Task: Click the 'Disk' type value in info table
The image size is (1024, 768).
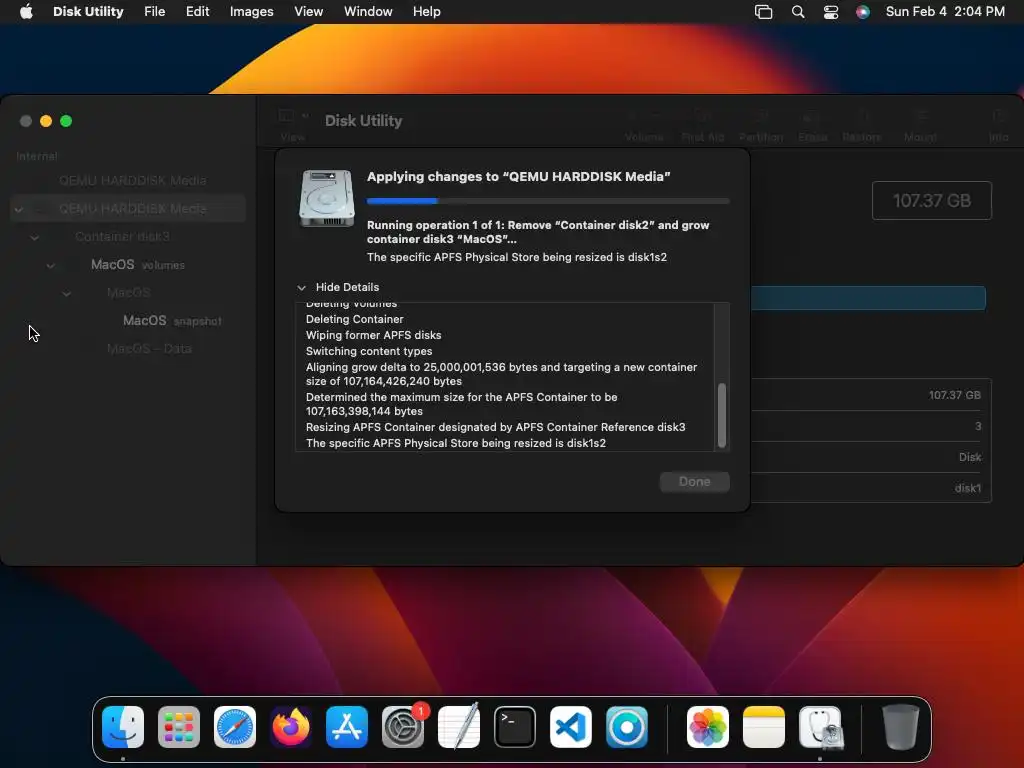Action: (x=970, y=457)
